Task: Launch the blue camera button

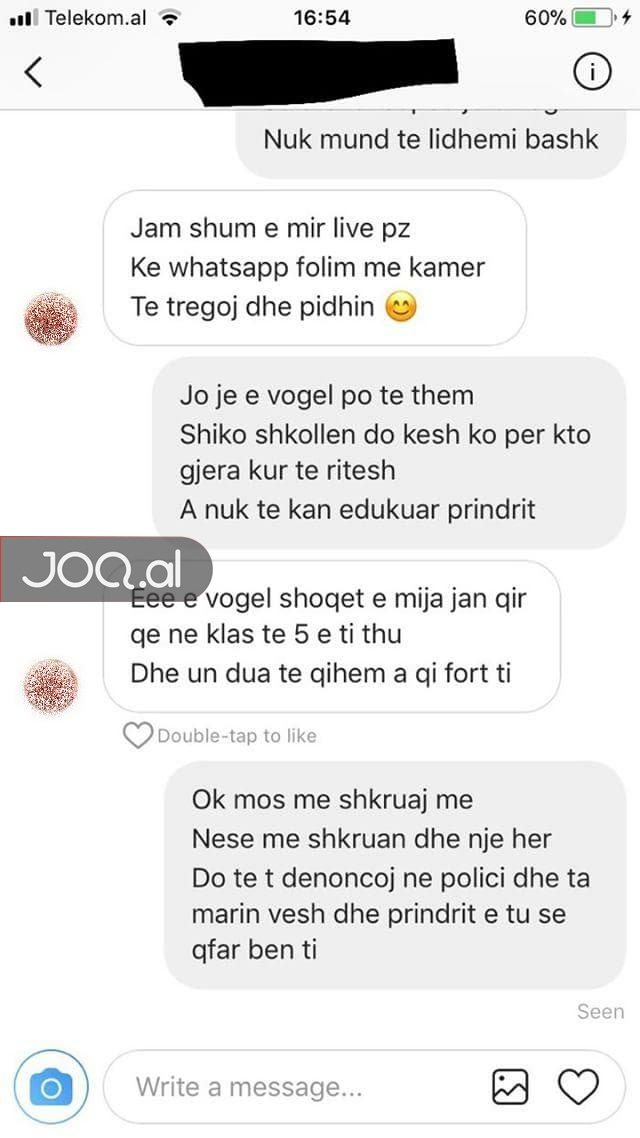Action: tap(51, 1086)
